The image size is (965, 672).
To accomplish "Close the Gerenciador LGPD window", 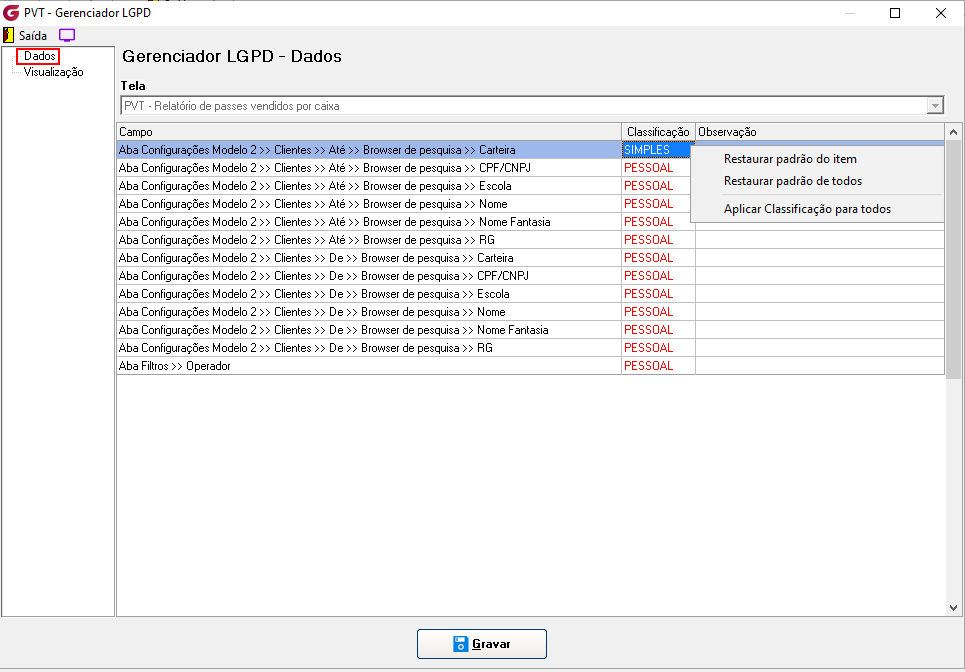I will (x=940, y=13).
